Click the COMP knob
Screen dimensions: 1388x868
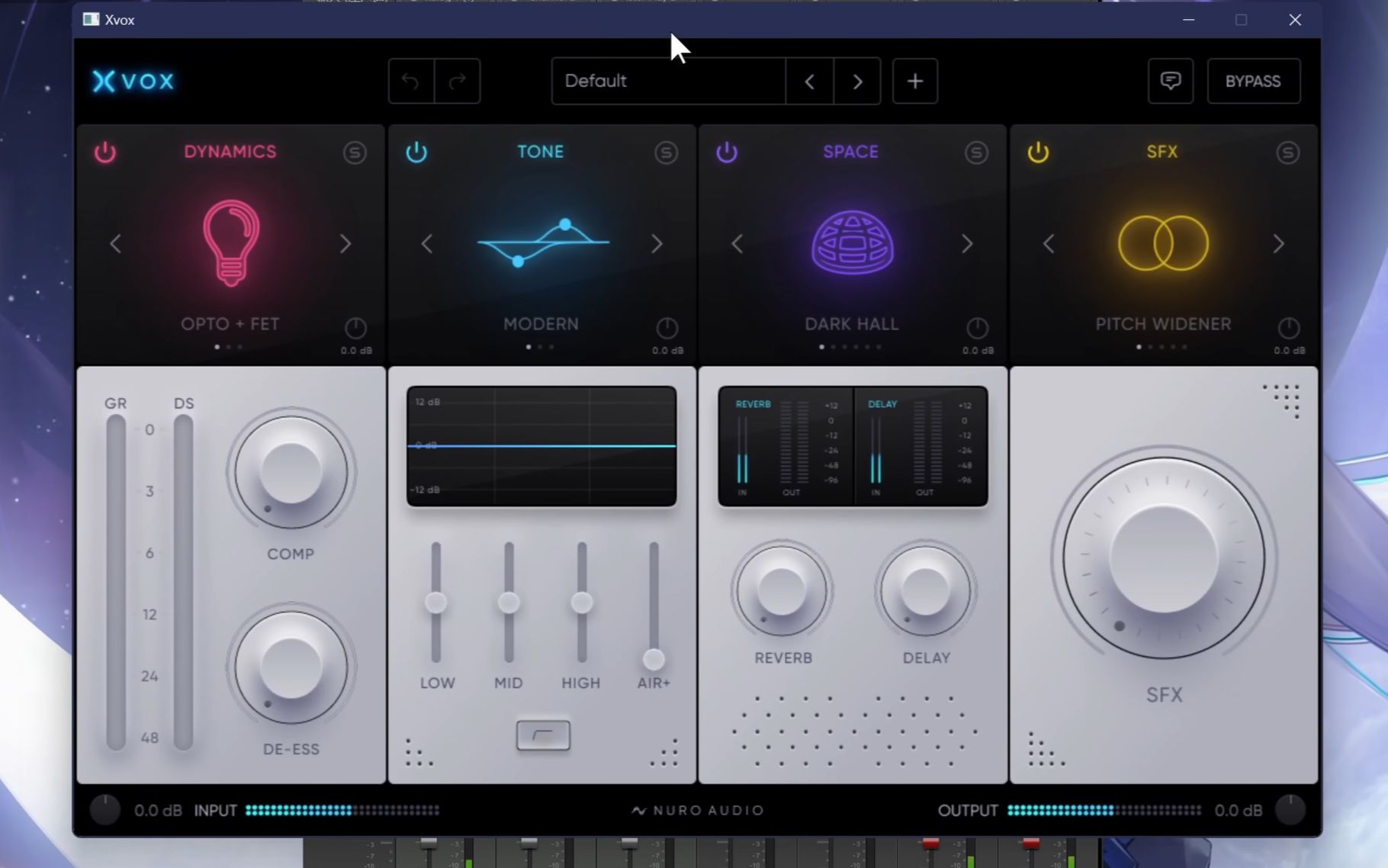coord(291,472)
